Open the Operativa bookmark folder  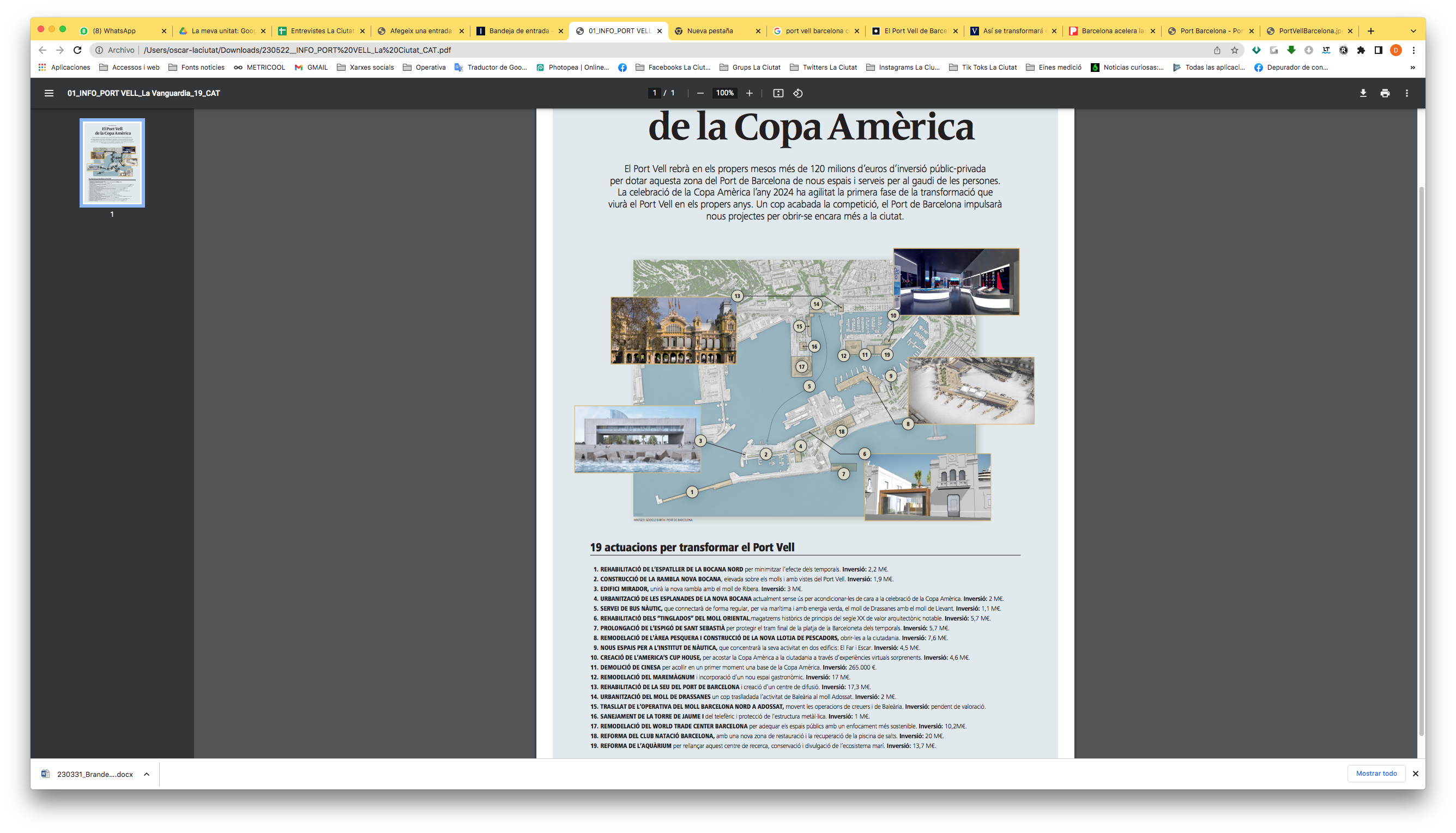[424, 68]
